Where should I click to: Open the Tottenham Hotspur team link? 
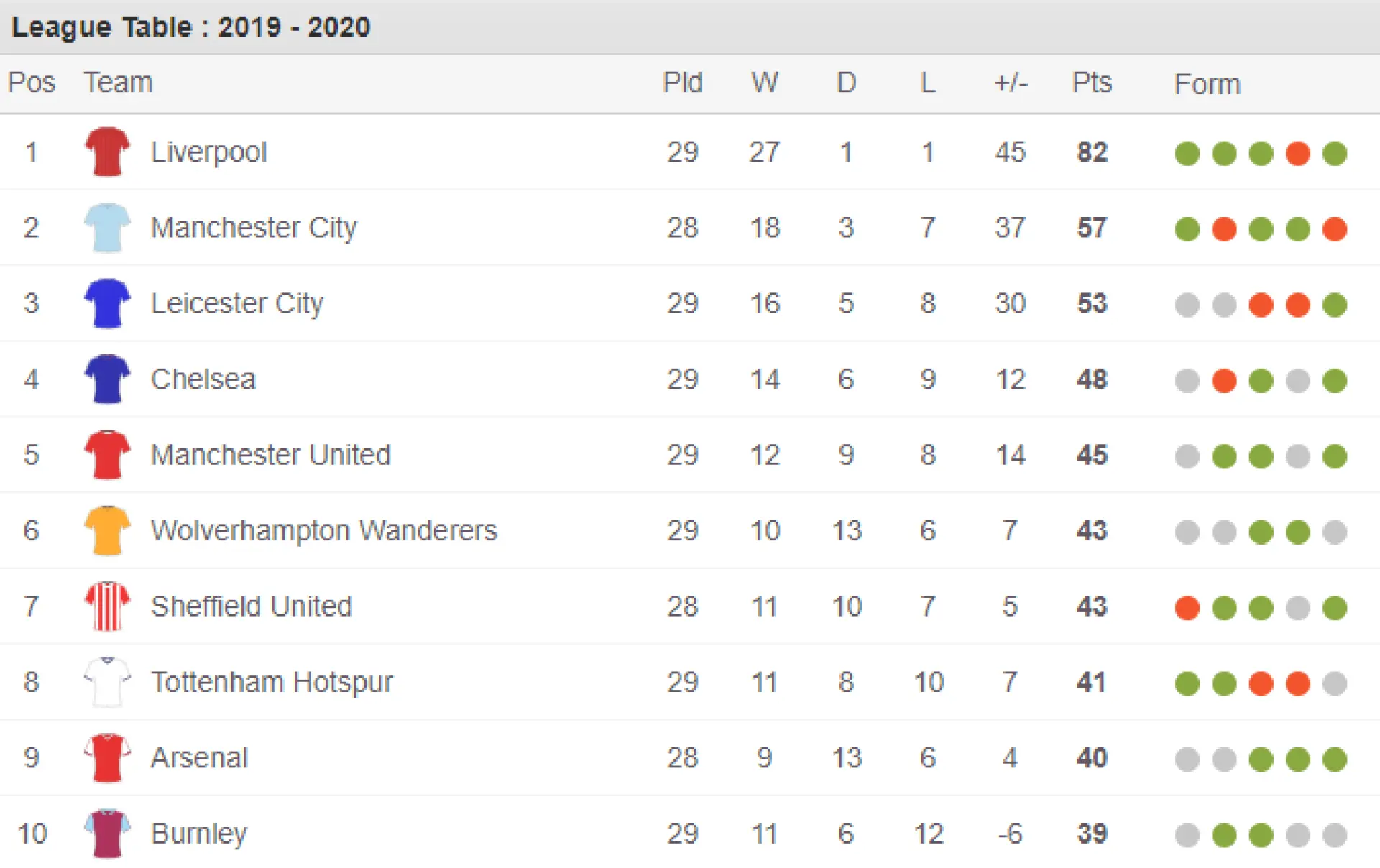tap(272, 683)
